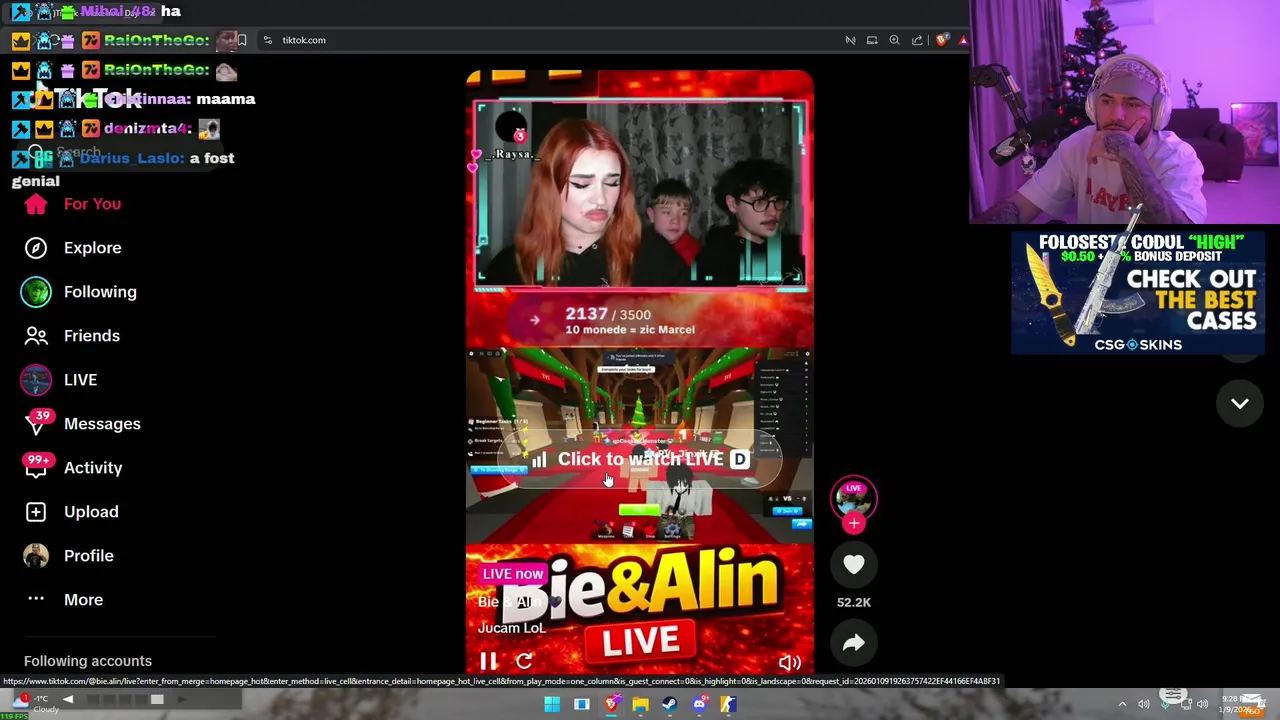Open File Explorer from the taskbar
The image size is (1280, 720).
640,704
